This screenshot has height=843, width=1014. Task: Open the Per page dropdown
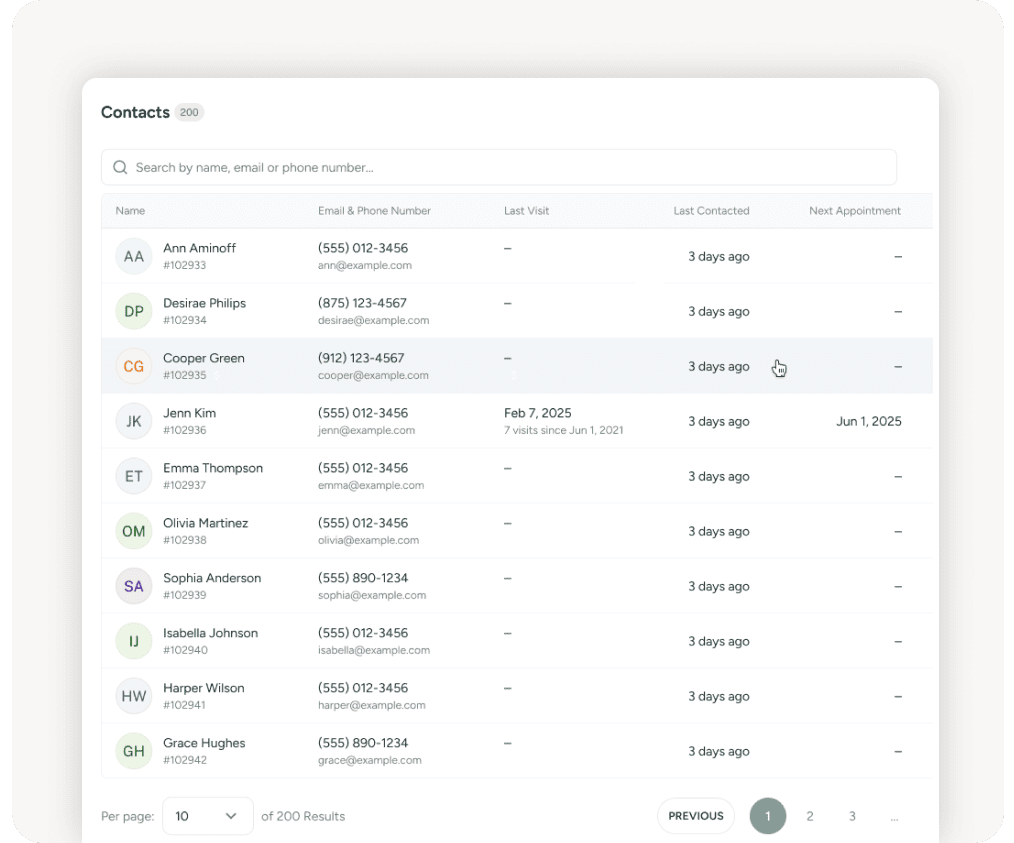coord(207,816)
